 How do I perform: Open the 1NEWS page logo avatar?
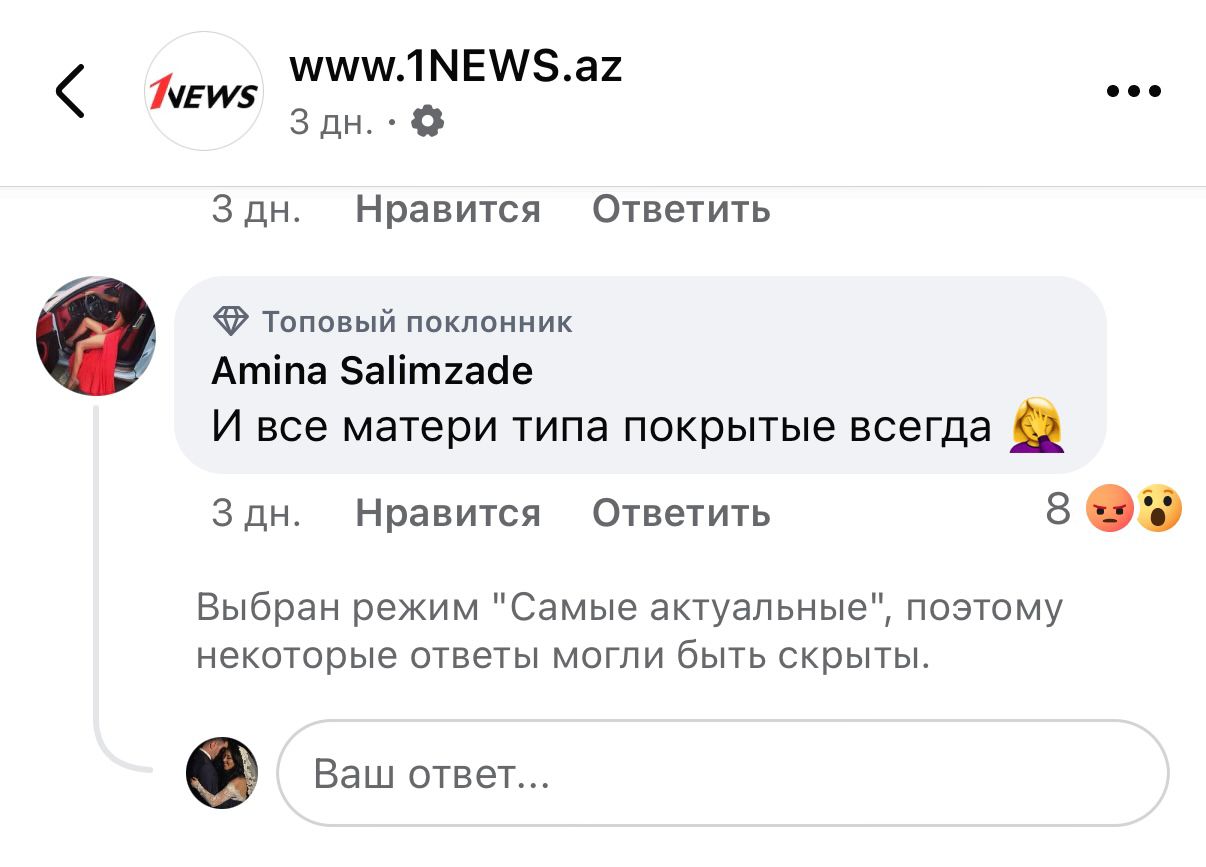pyautogui.click(x=204, y=92)
